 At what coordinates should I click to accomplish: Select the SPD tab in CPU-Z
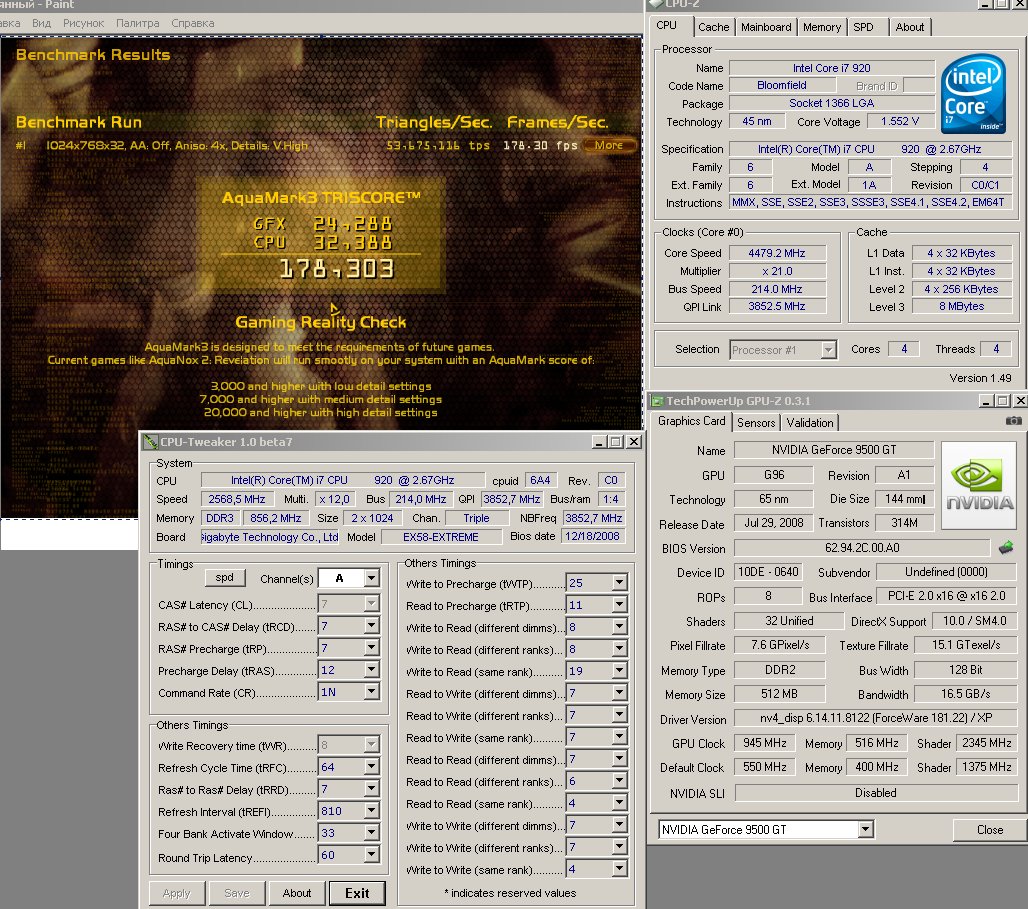(x=863, y=27)
